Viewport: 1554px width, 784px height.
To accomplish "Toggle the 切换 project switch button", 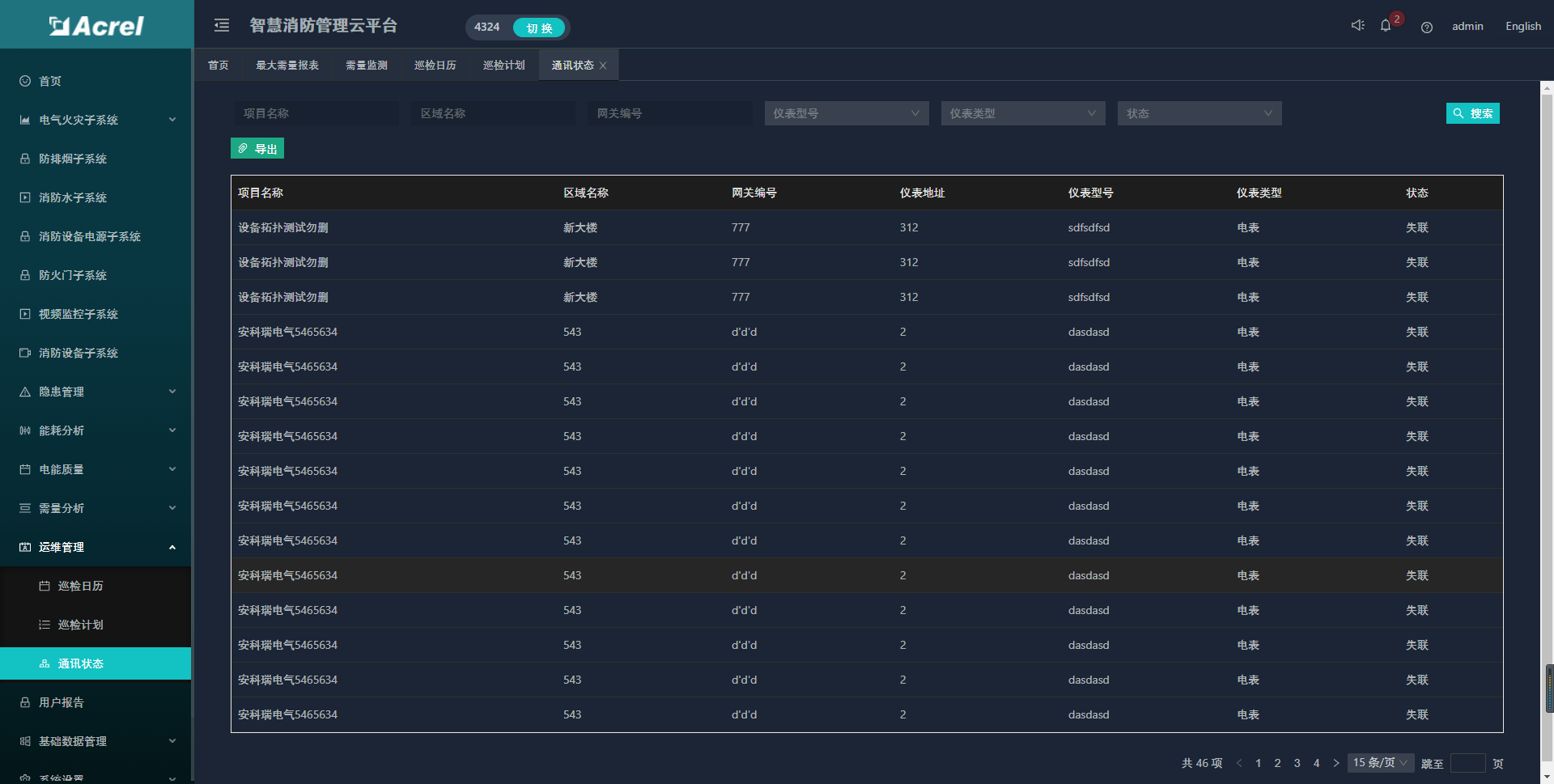I will (x=539, y=28).
